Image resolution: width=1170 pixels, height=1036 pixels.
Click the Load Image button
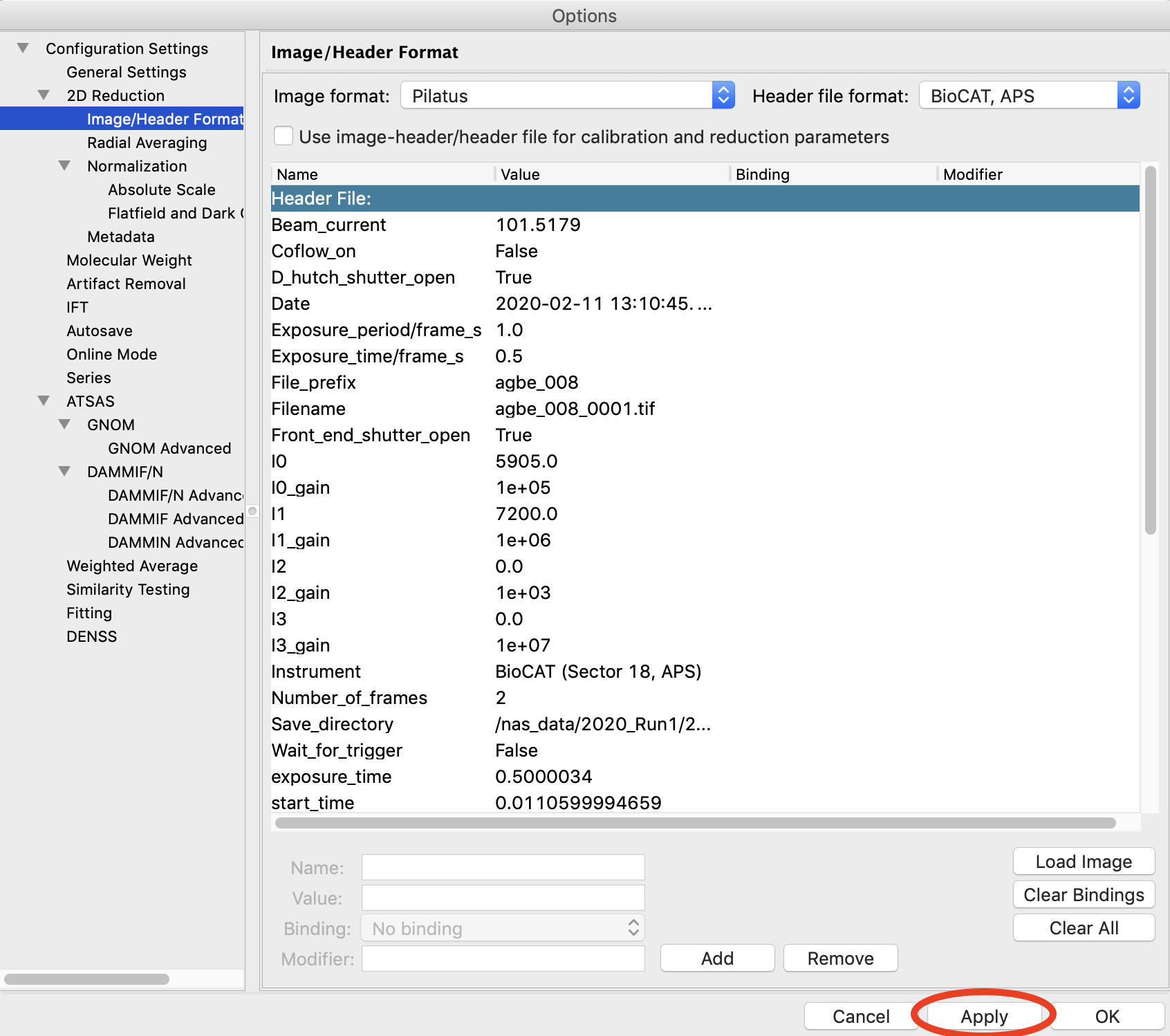[x=1084, y=862]
